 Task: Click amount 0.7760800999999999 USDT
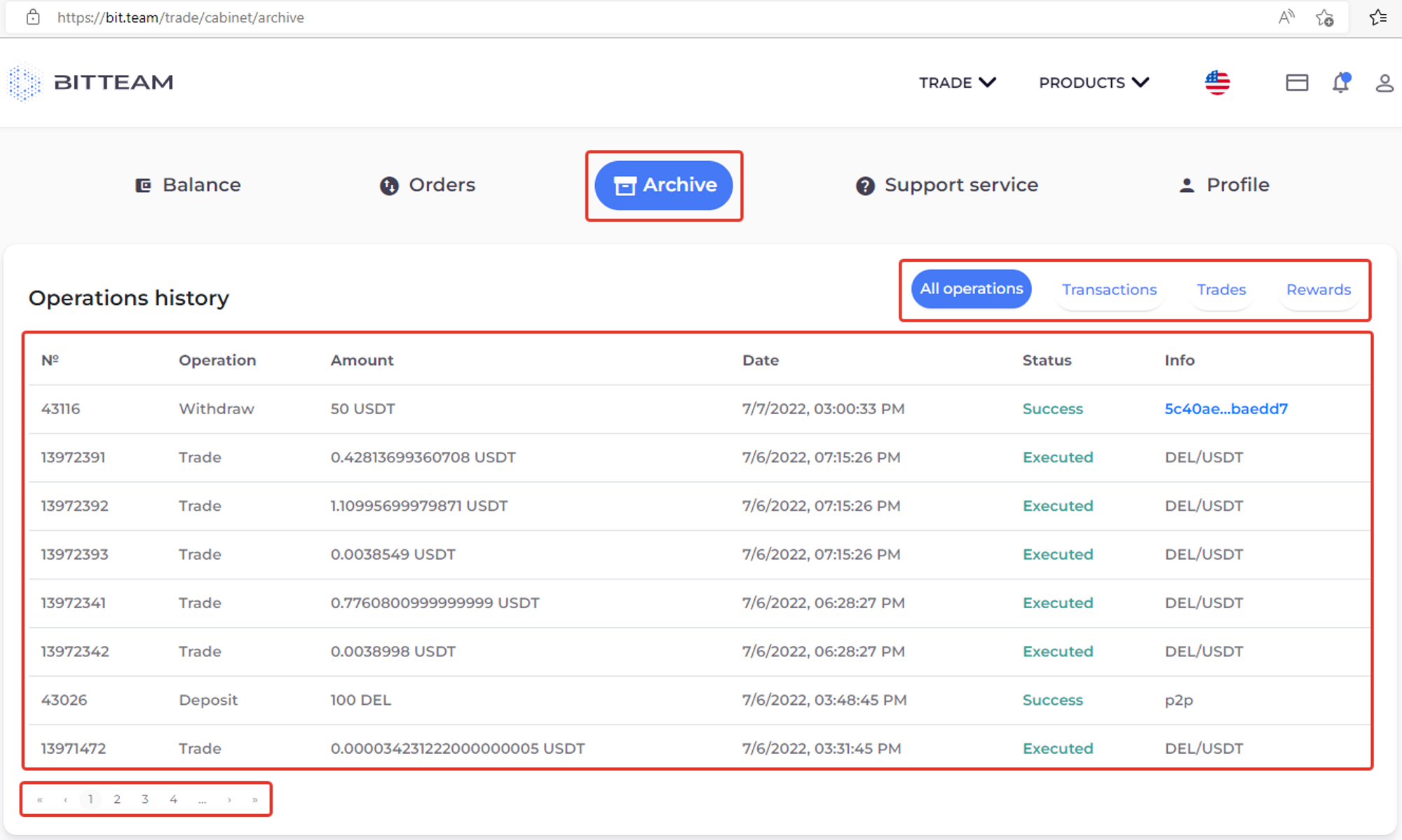click(435, 603)
